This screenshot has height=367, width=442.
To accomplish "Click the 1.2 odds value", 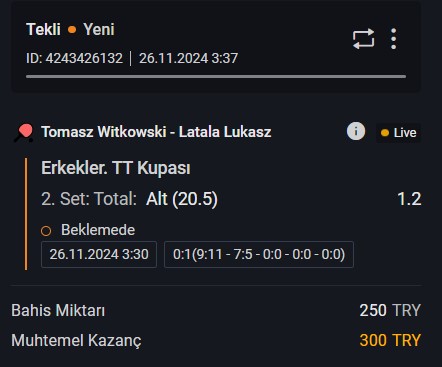I will coord(409,199).
